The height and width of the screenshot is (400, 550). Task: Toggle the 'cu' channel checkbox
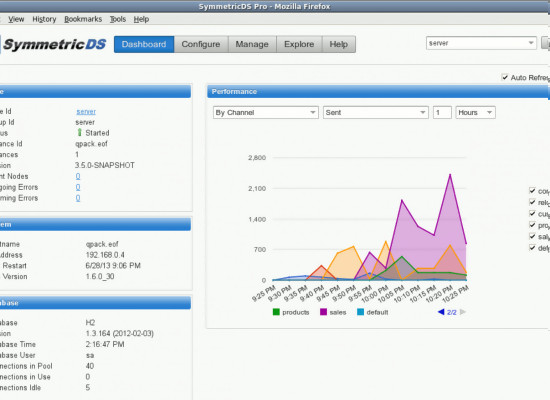coord(532,213)
